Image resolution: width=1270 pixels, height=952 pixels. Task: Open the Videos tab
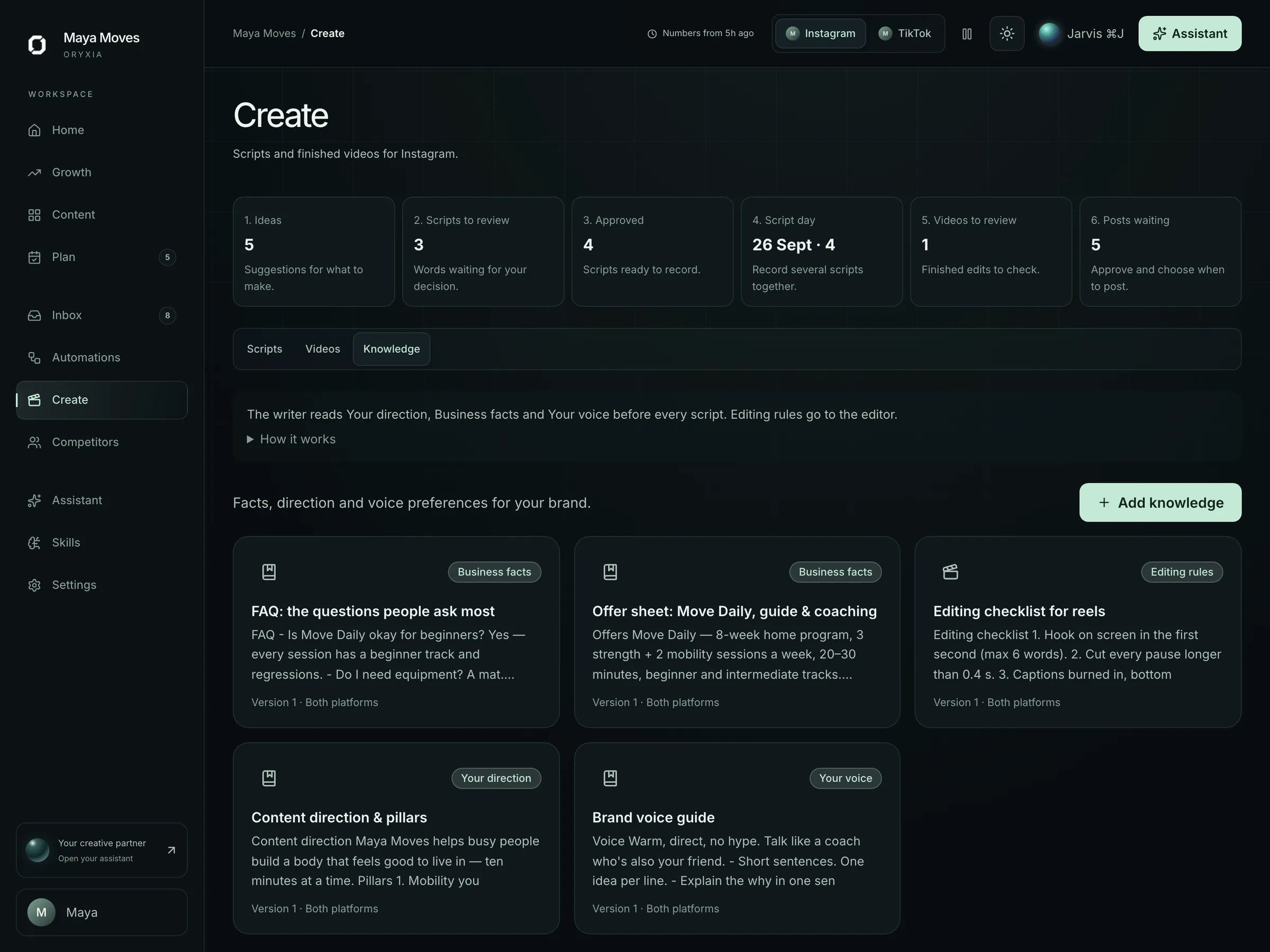click(x=323, y=349)
